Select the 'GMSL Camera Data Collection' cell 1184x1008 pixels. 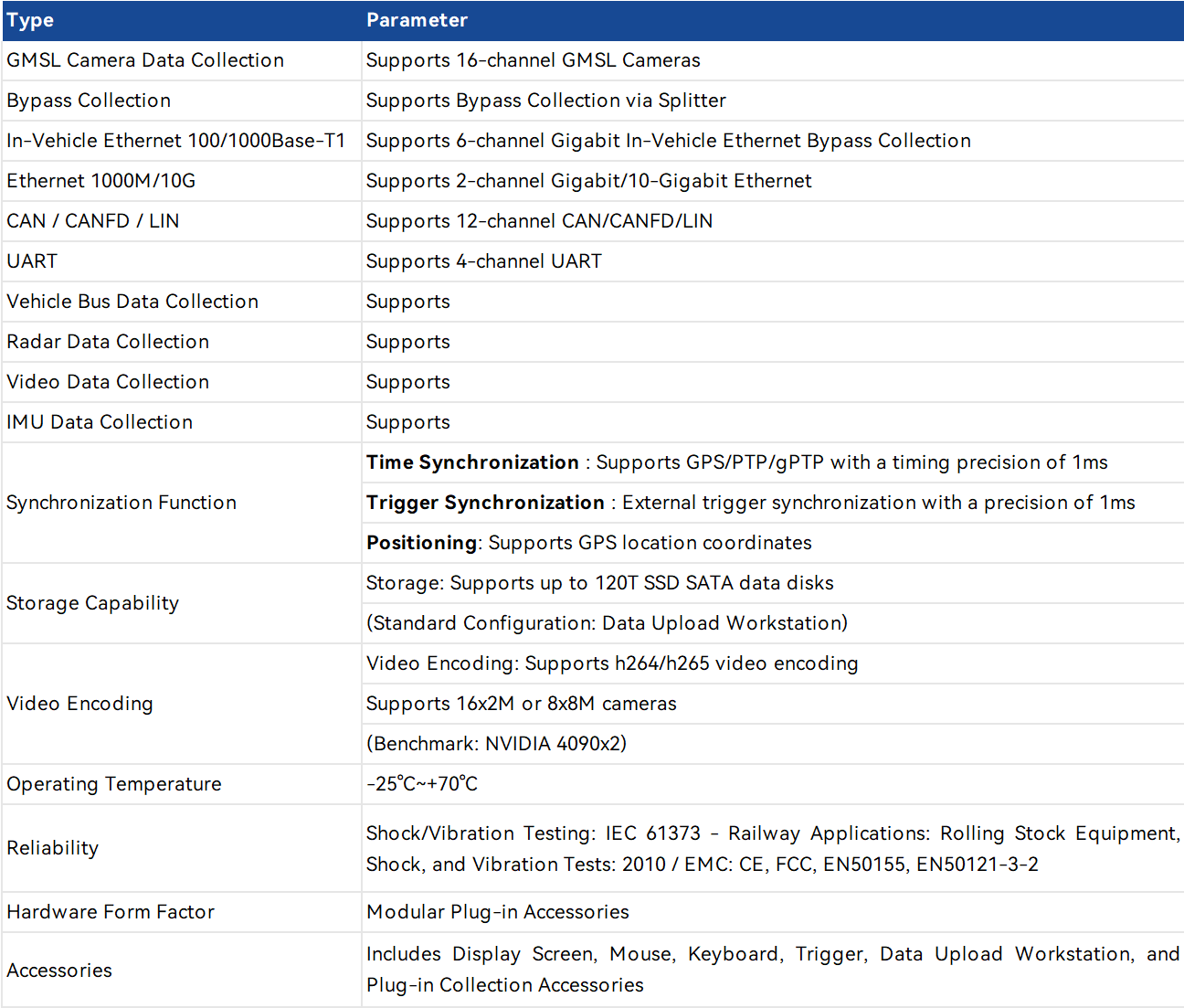pyautogui.click(x=145, y=60)
